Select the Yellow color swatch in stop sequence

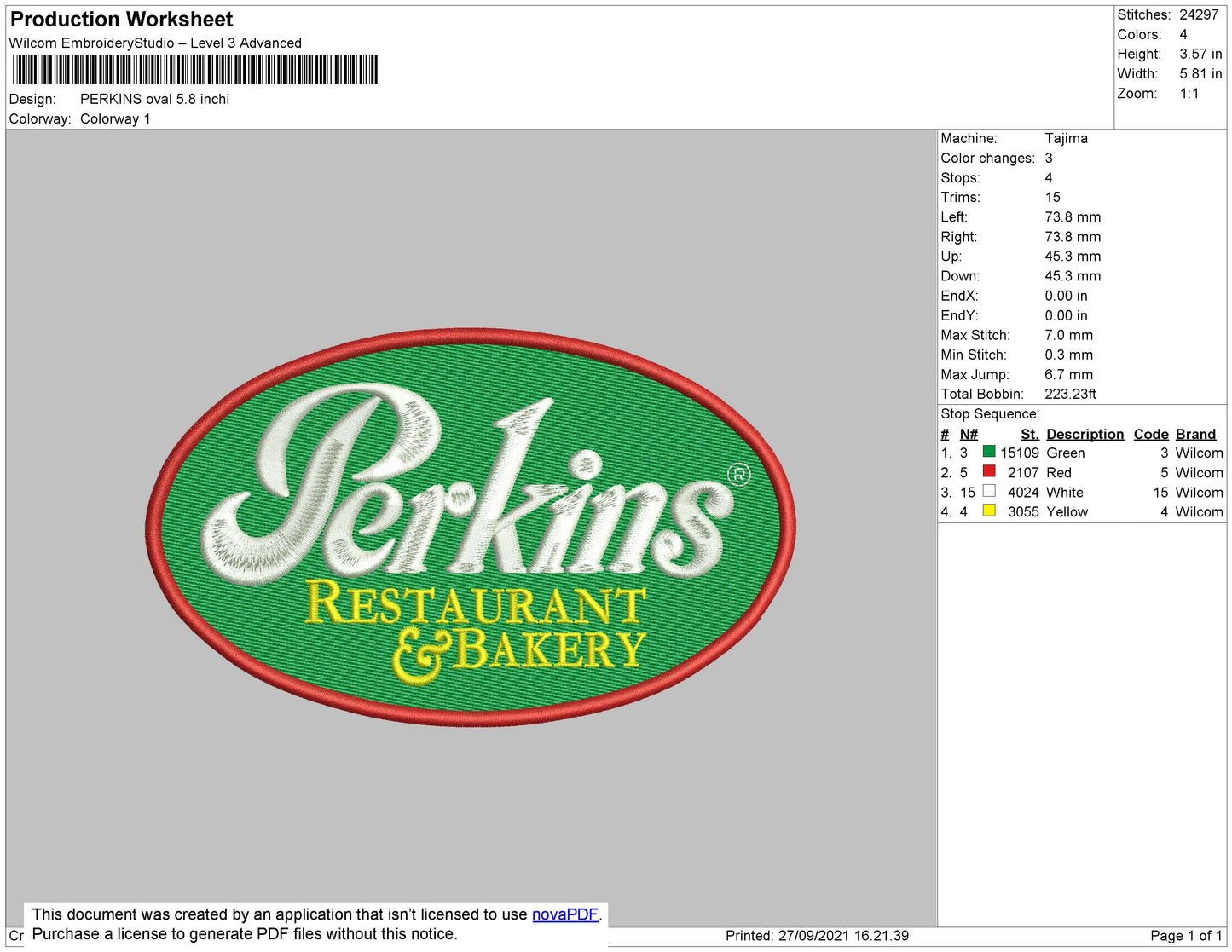pyautogui.click(x=989, y=511)
